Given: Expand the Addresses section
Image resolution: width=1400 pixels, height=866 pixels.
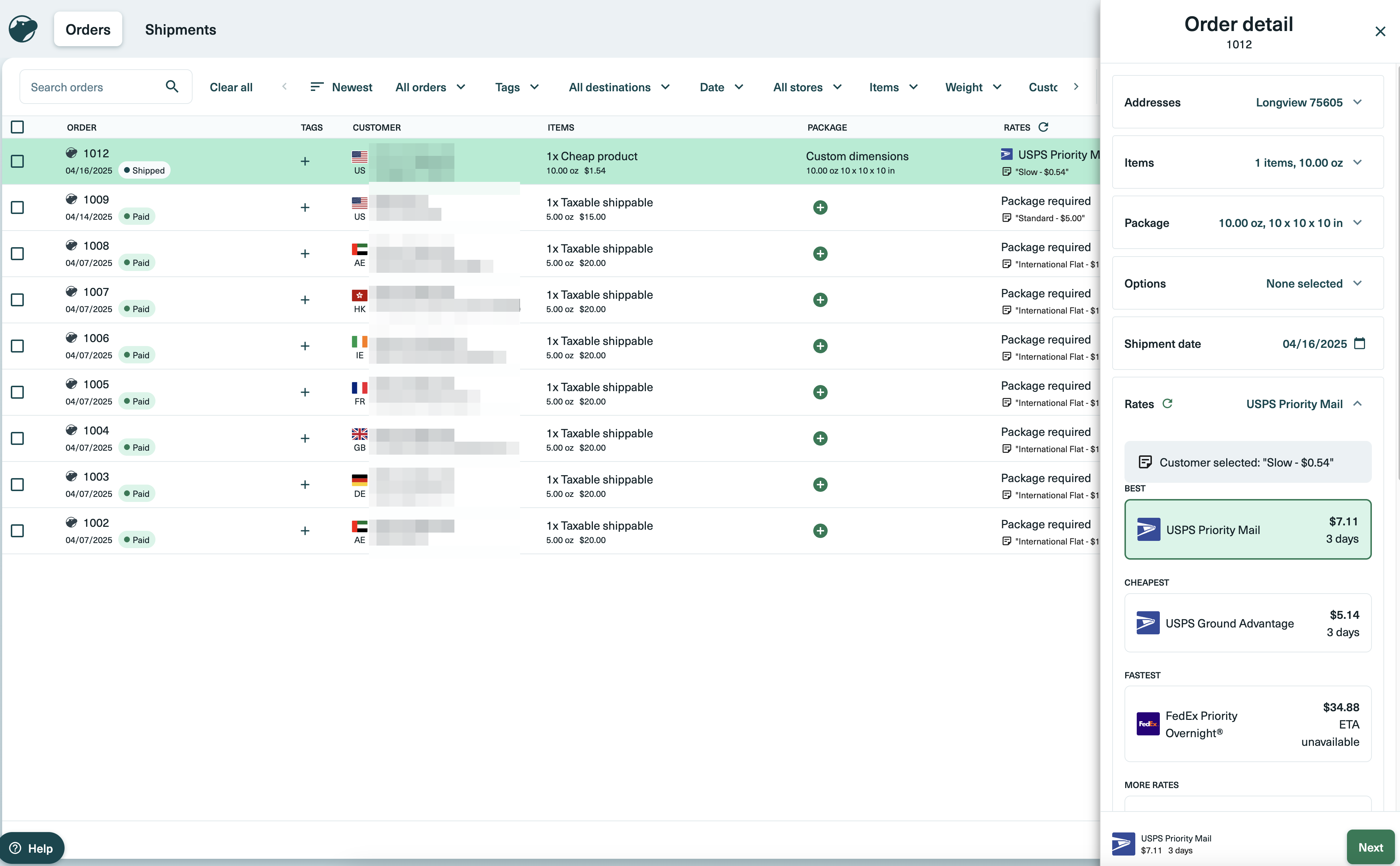Looking at the screenshot, I should point(1248,102).
